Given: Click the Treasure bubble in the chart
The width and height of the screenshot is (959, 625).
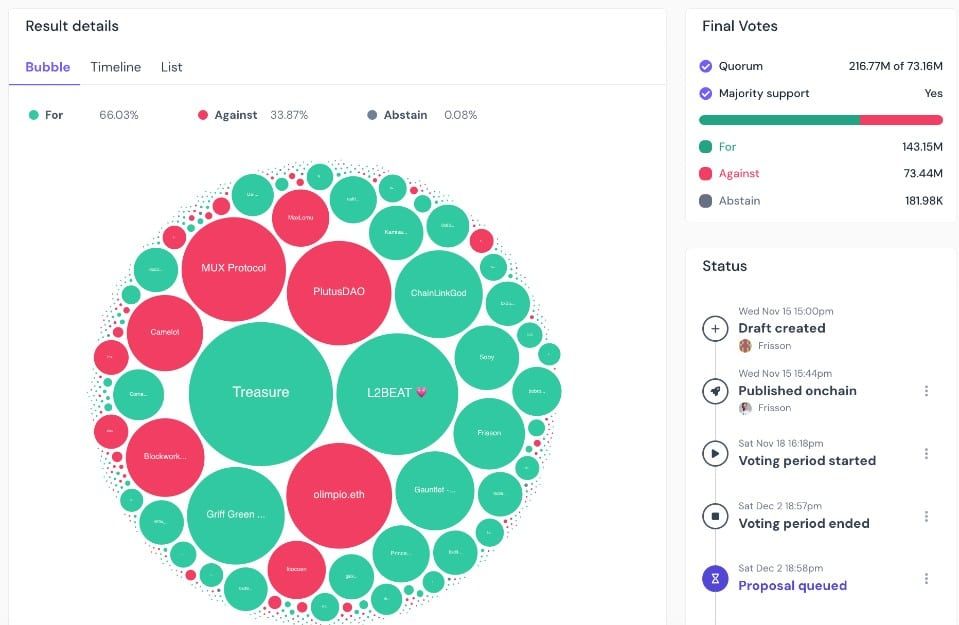Looking at the screenshot, I should [x=261, y=393].
